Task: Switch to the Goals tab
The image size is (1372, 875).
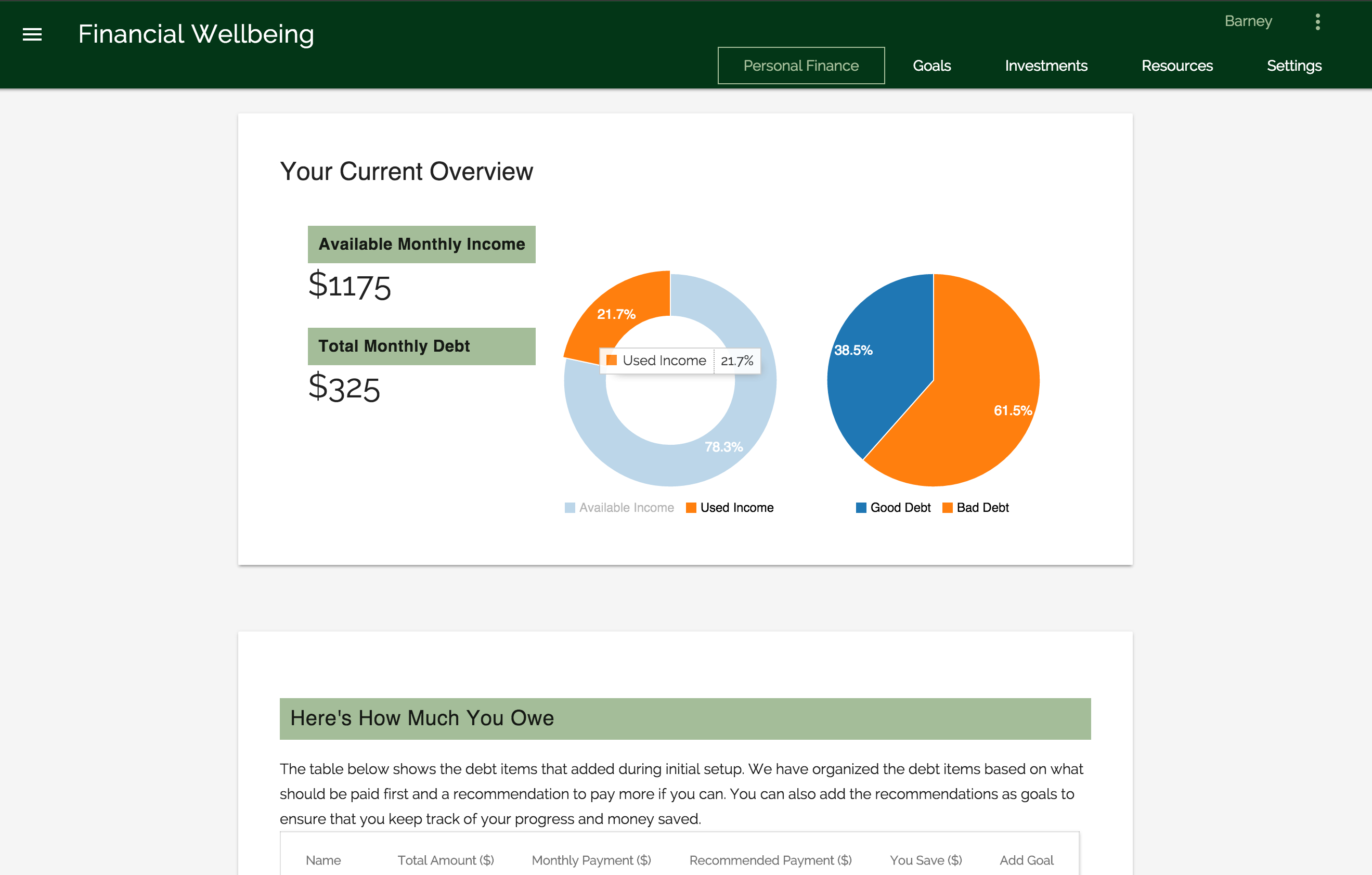Action: tap(931, 66)
